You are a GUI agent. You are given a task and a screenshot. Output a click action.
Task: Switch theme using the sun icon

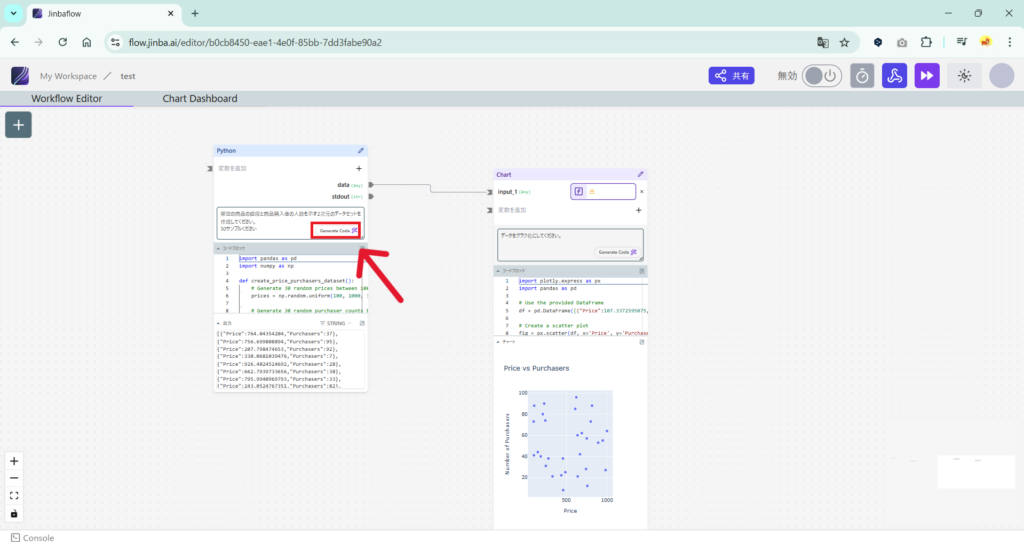coord(964,76)
